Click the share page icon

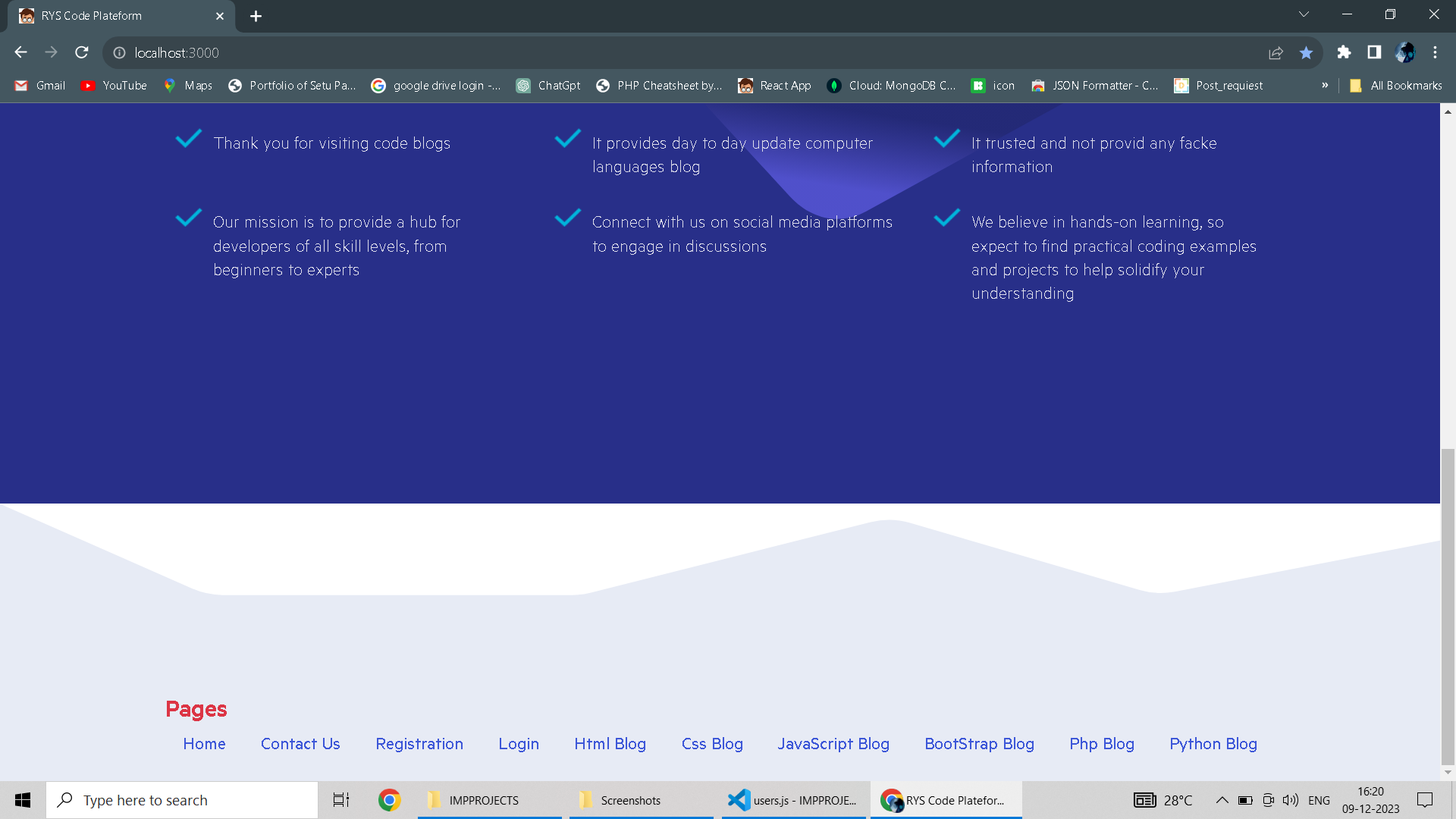1276,52
